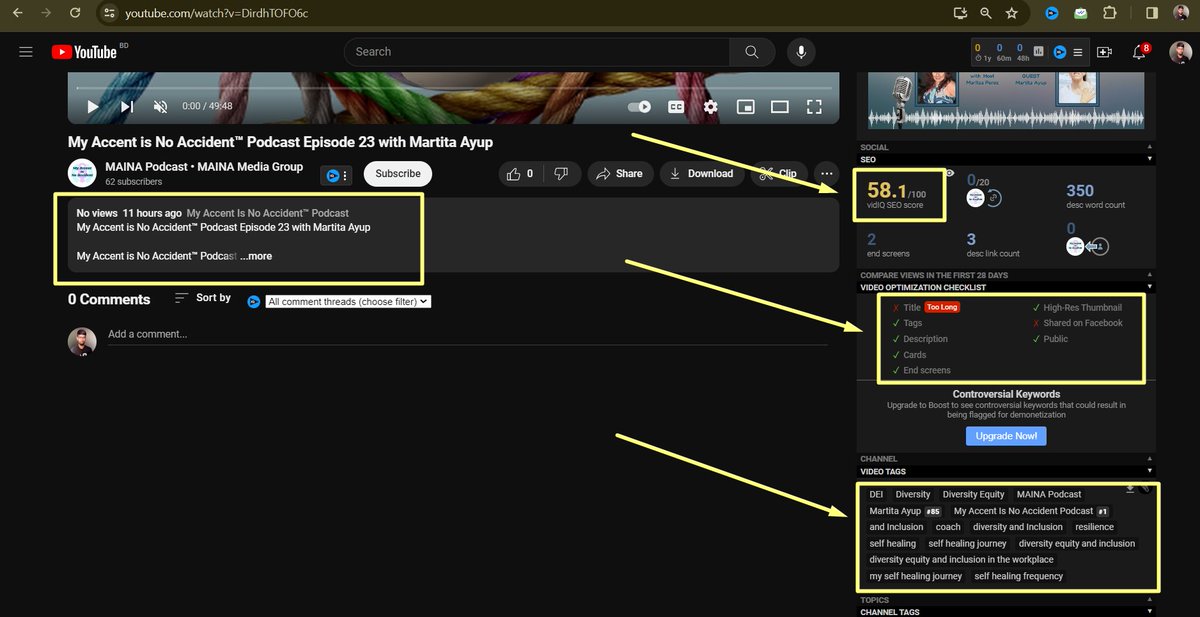The image size is (1200, 617).
Task: Open the YouTube guide hamburger menu
Action: click(x=25, y=51)
